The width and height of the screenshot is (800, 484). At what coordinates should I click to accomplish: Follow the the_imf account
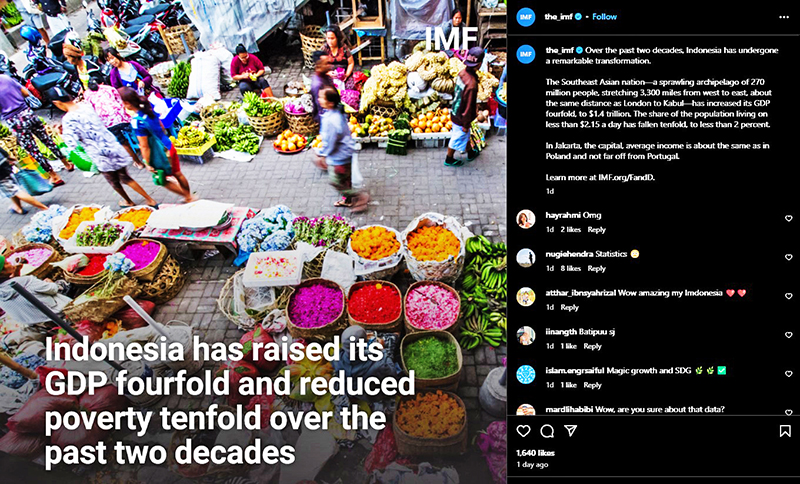coord(605,17)
